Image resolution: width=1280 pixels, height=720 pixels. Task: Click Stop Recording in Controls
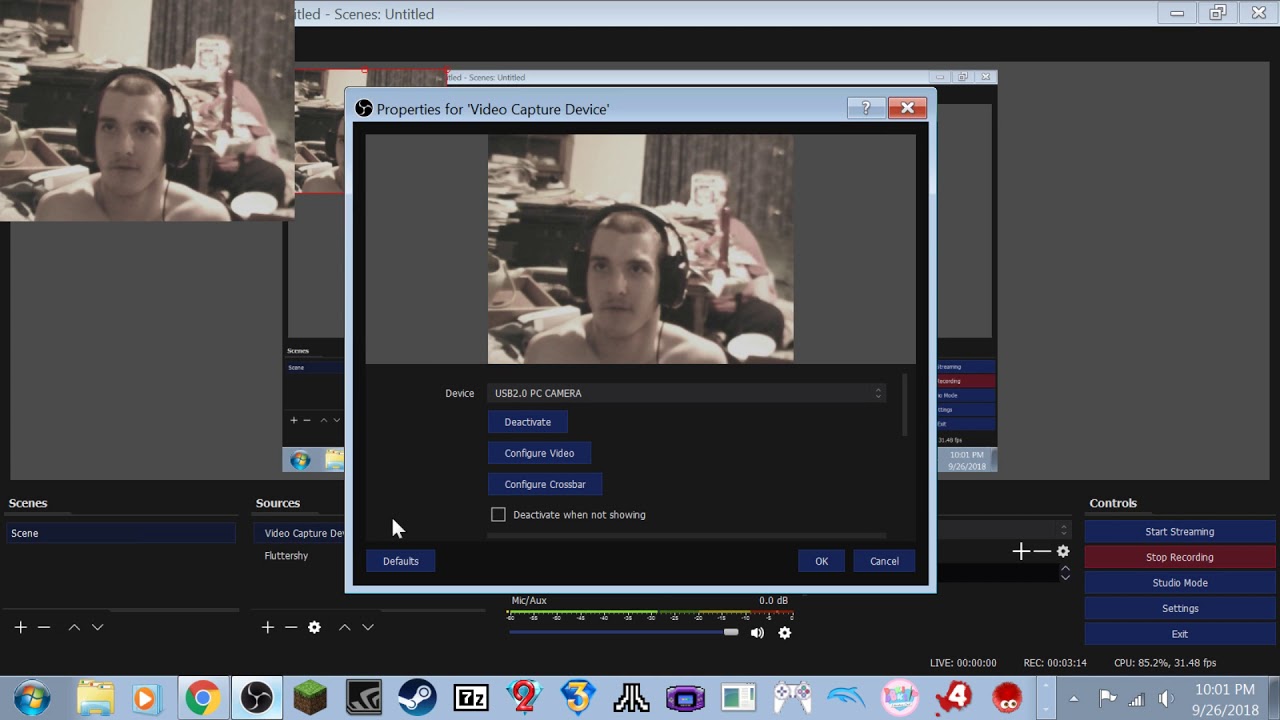pyautogui.click(x=1180, y=557)
